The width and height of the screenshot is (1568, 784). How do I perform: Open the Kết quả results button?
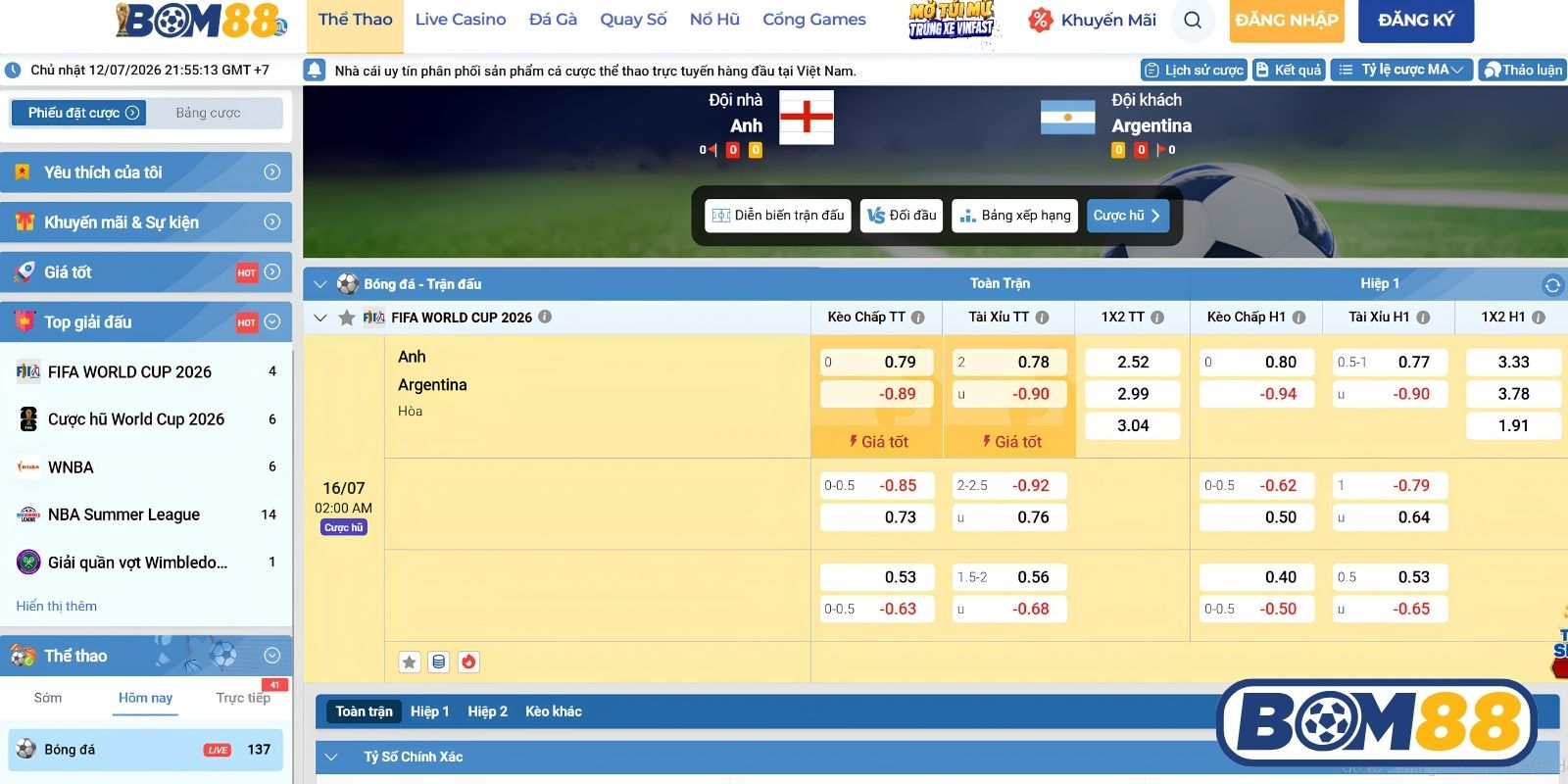click(x=1289, y=70)
